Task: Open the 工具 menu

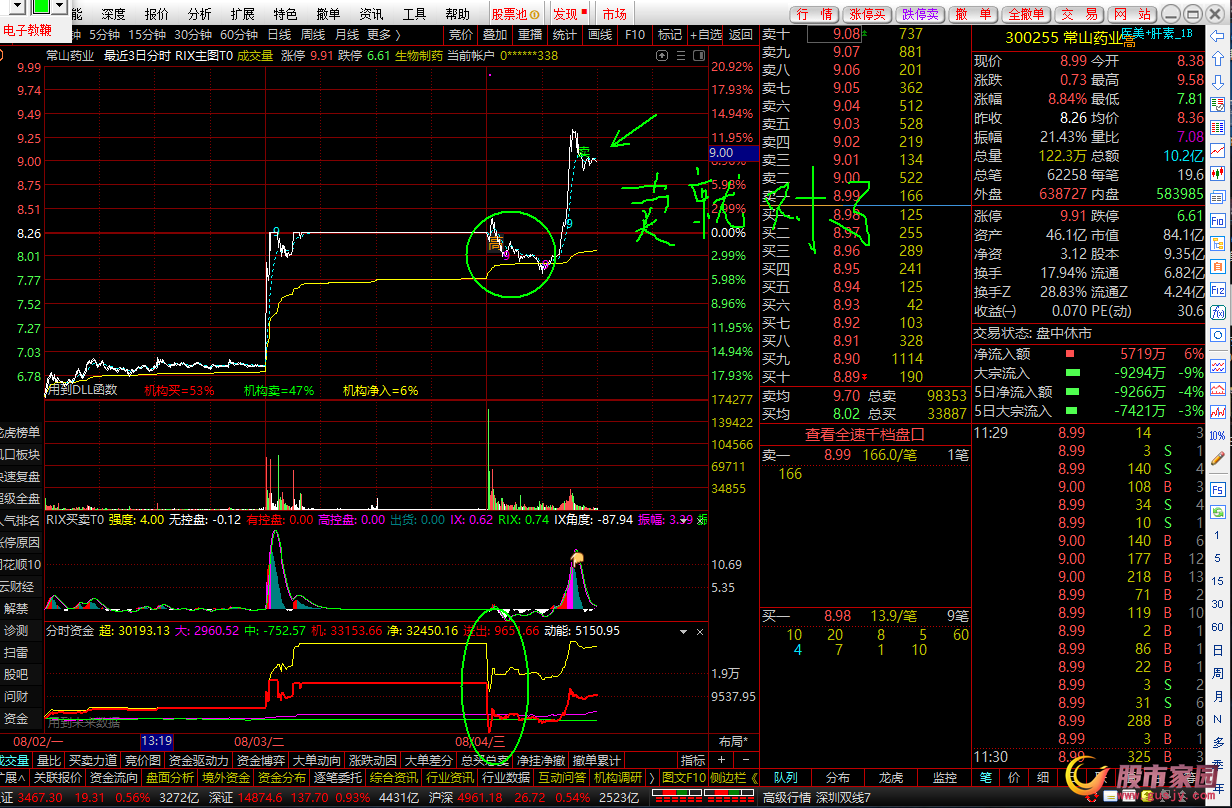Action: coord(414,14)
